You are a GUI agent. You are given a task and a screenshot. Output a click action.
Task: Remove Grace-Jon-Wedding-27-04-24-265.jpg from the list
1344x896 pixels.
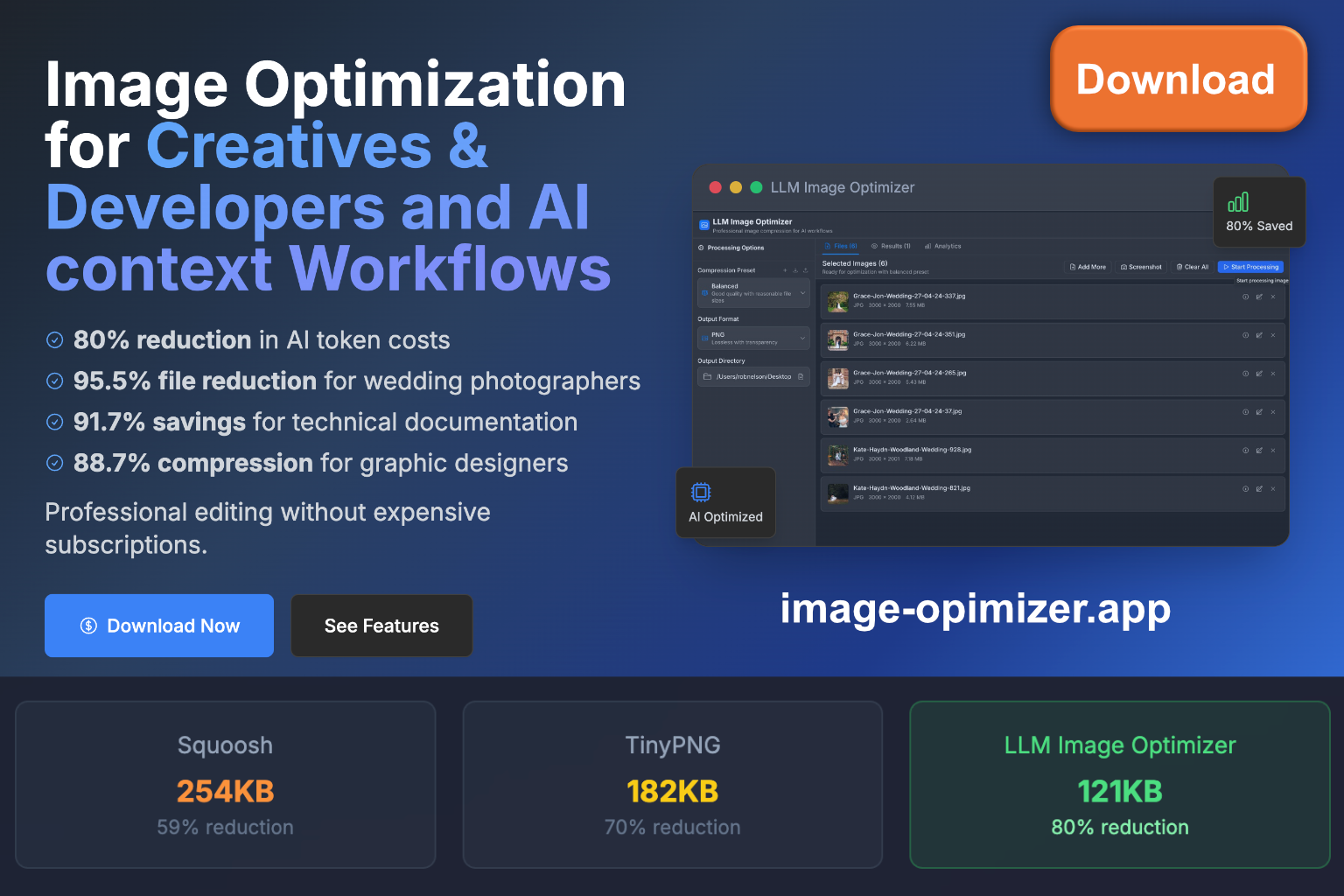tap(1273, 374)
